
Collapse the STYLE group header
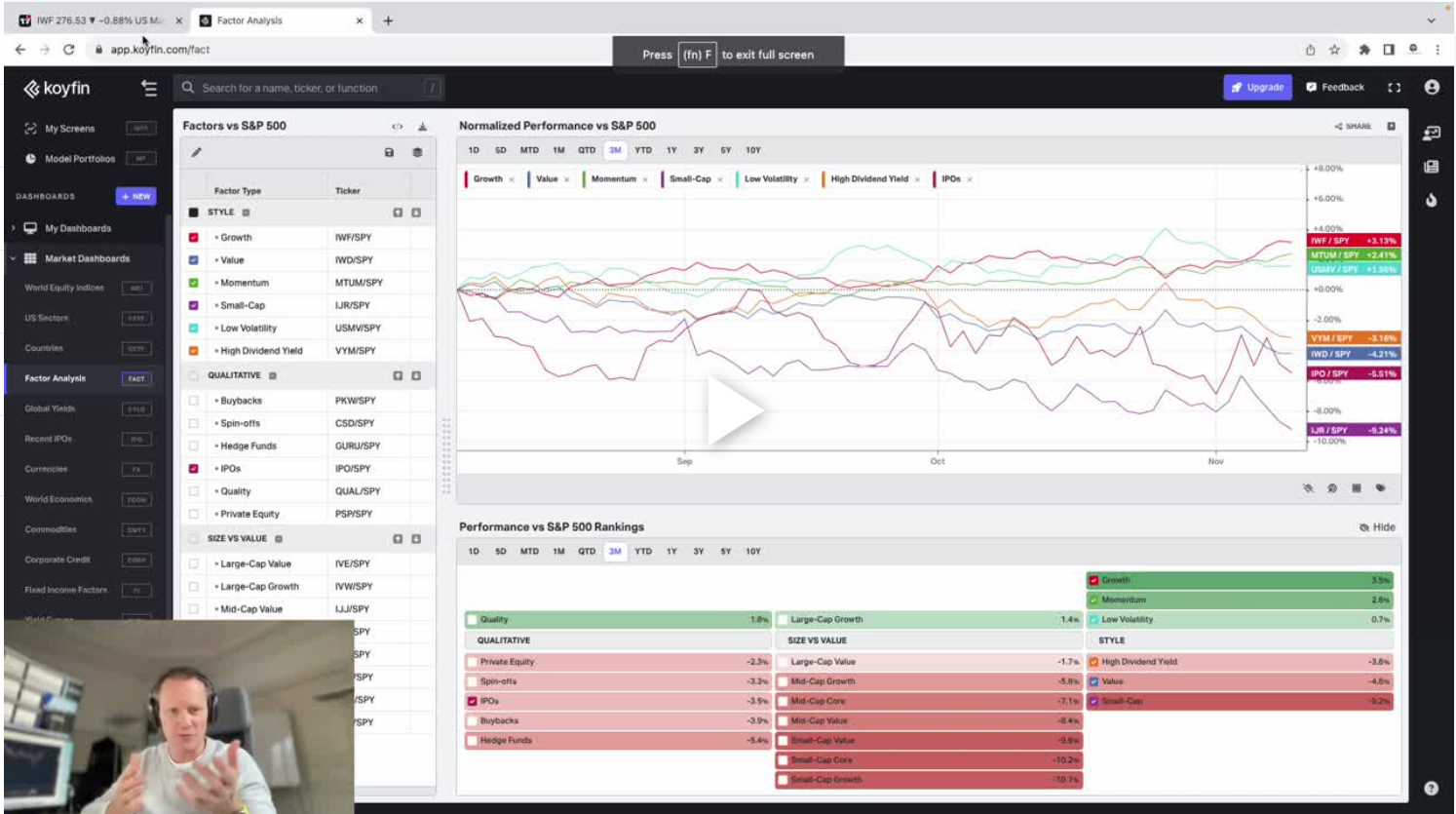(246, 213)
